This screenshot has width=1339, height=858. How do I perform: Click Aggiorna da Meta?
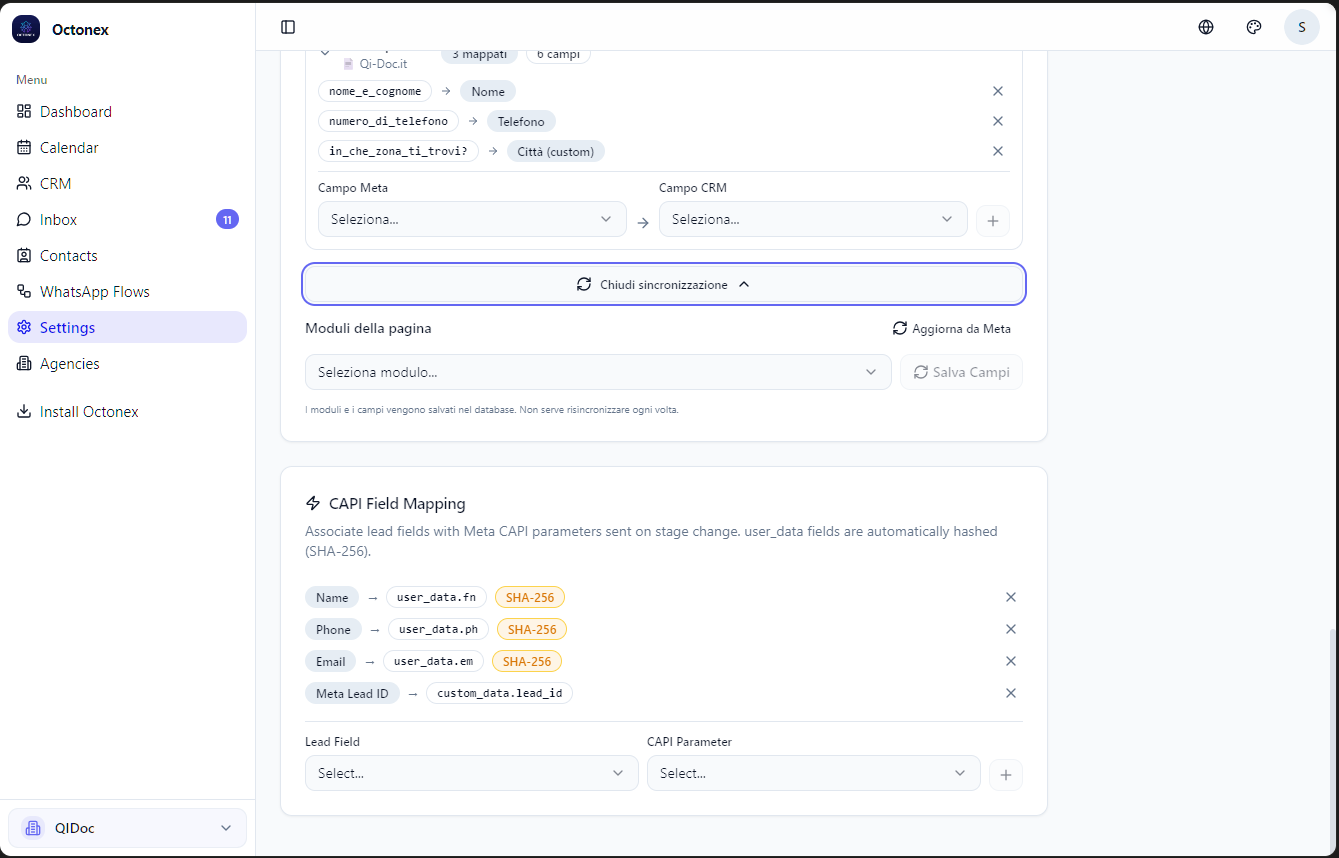pyautogui.click(x=951, y=328)
